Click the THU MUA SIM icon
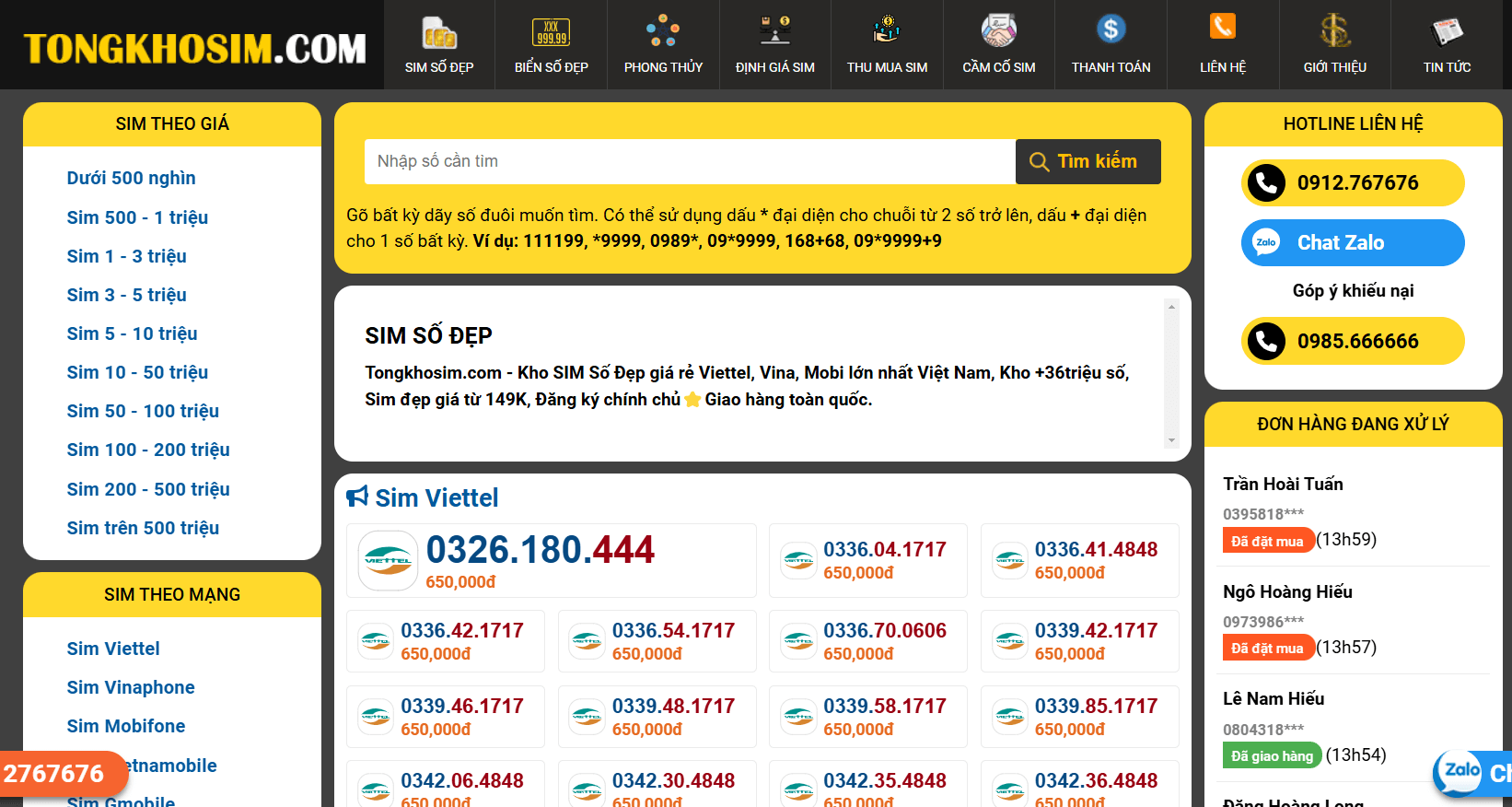This screenshot has height=807, width=1512. (887, 30)
